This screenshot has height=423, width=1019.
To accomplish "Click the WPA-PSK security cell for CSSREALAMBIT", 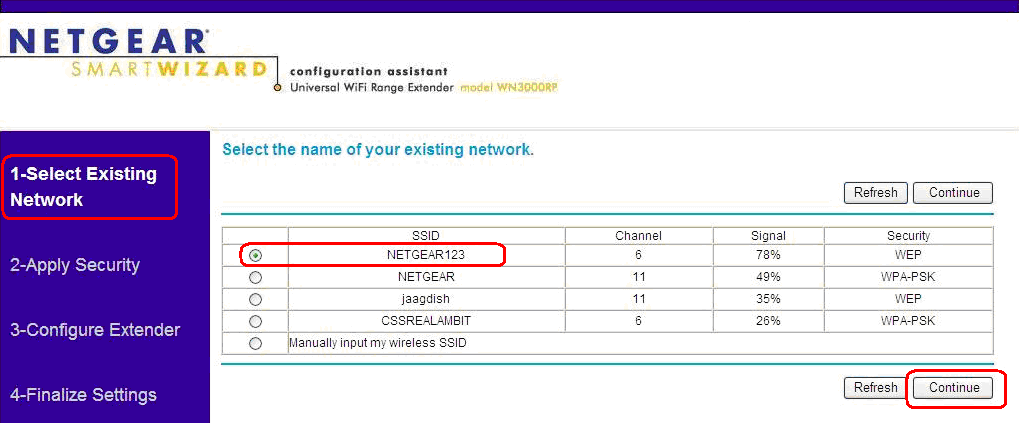I will click(909, 322).
